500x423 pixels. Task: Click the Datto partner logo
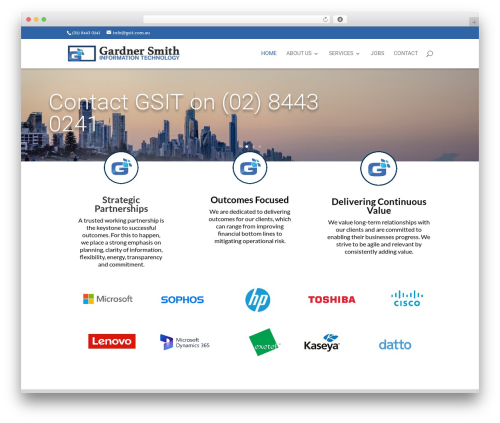tap(395, 344)
